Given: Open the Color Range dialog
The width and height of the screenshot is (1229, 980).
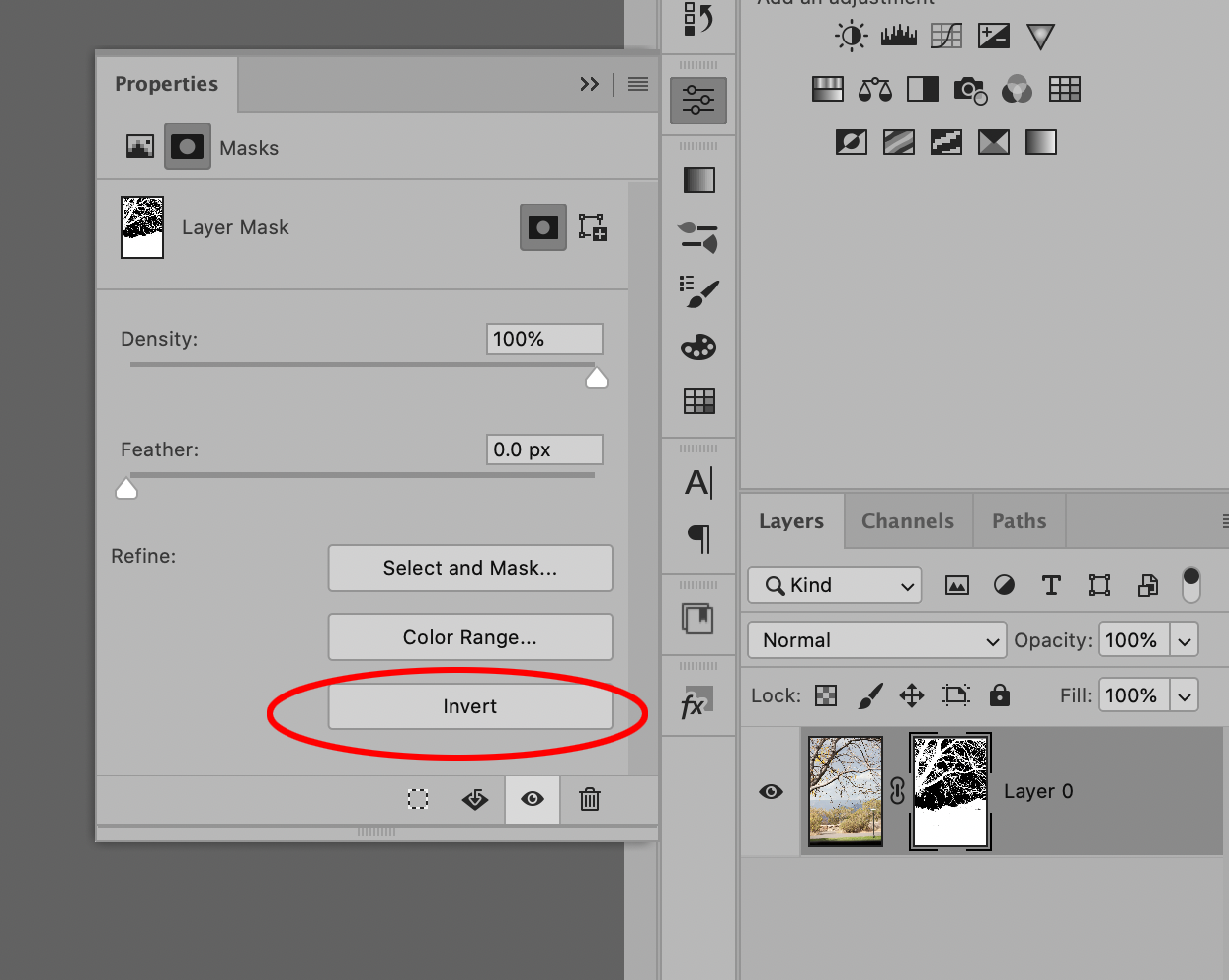Looking at the screenshot, I should pos(470,637).
